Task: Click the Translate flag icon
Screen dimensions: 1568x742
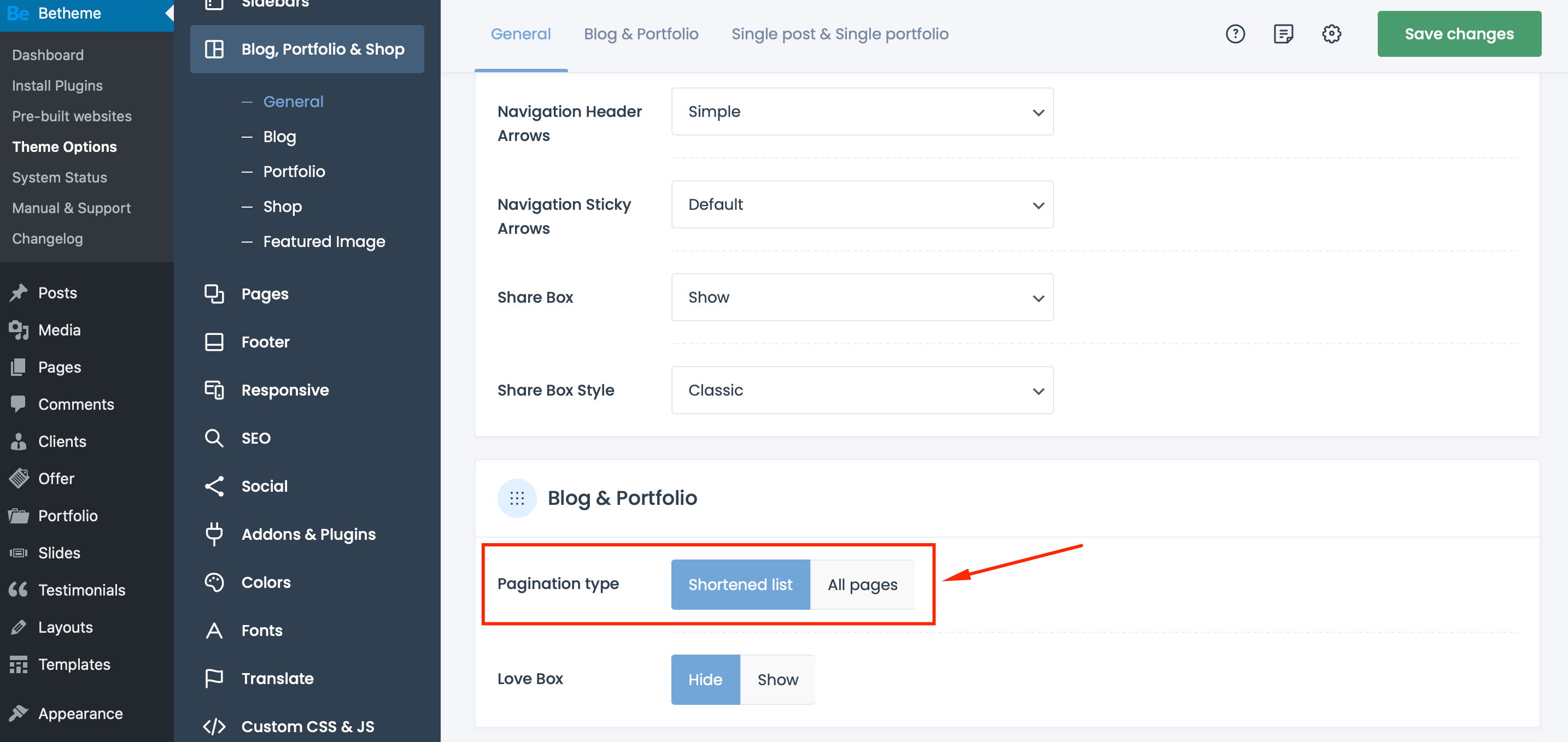Action: tap(214, 678)
